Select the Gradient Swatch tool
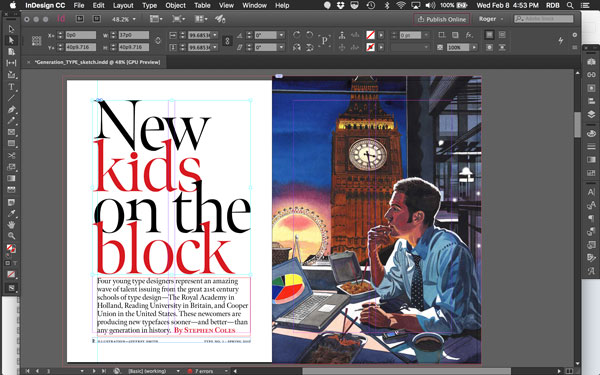The height and width of the screenshot is (375, 600). coord(11,178)
